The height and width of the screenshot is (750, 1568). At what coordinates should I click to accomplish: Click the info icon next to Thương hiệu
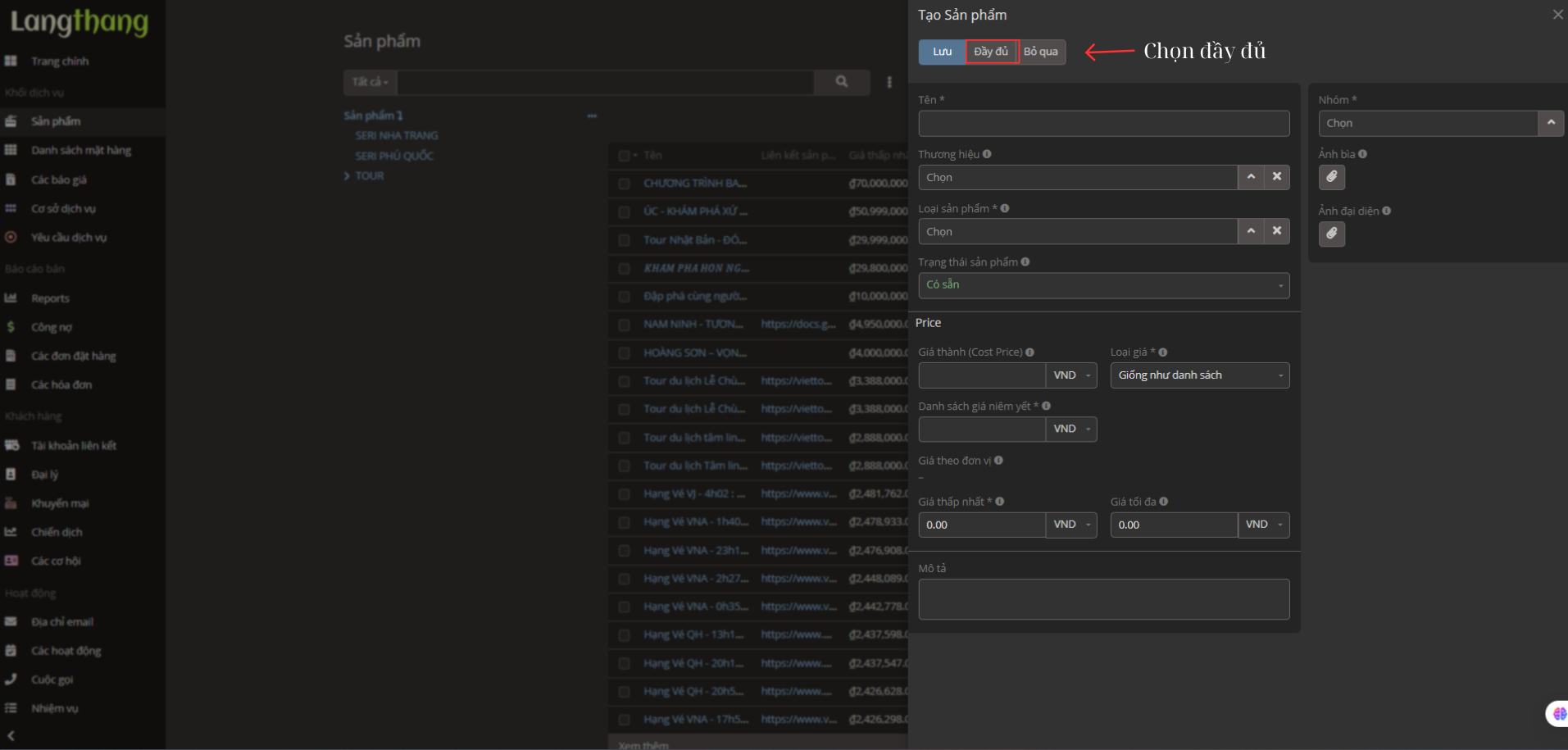[x=987, y=154]
